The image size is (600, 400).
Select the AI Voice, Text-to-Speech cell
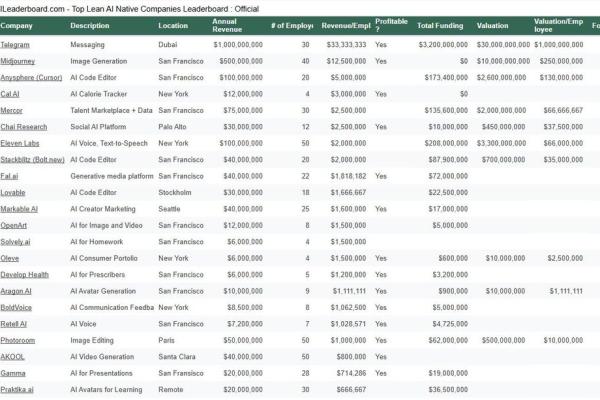click(x=109, y=144)
